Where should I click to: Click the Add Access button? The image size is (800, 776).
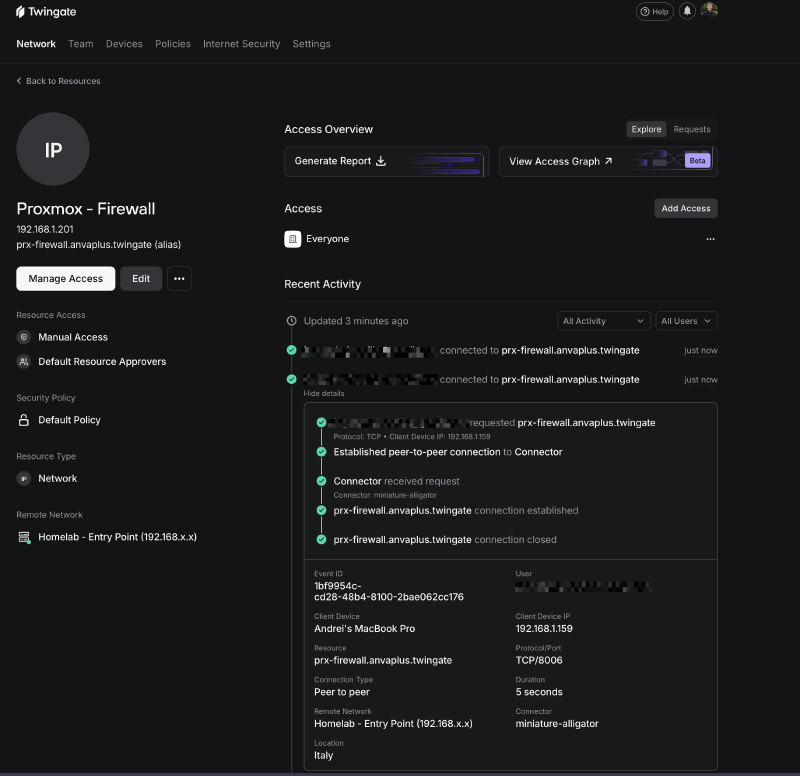[x=686, y=208]
